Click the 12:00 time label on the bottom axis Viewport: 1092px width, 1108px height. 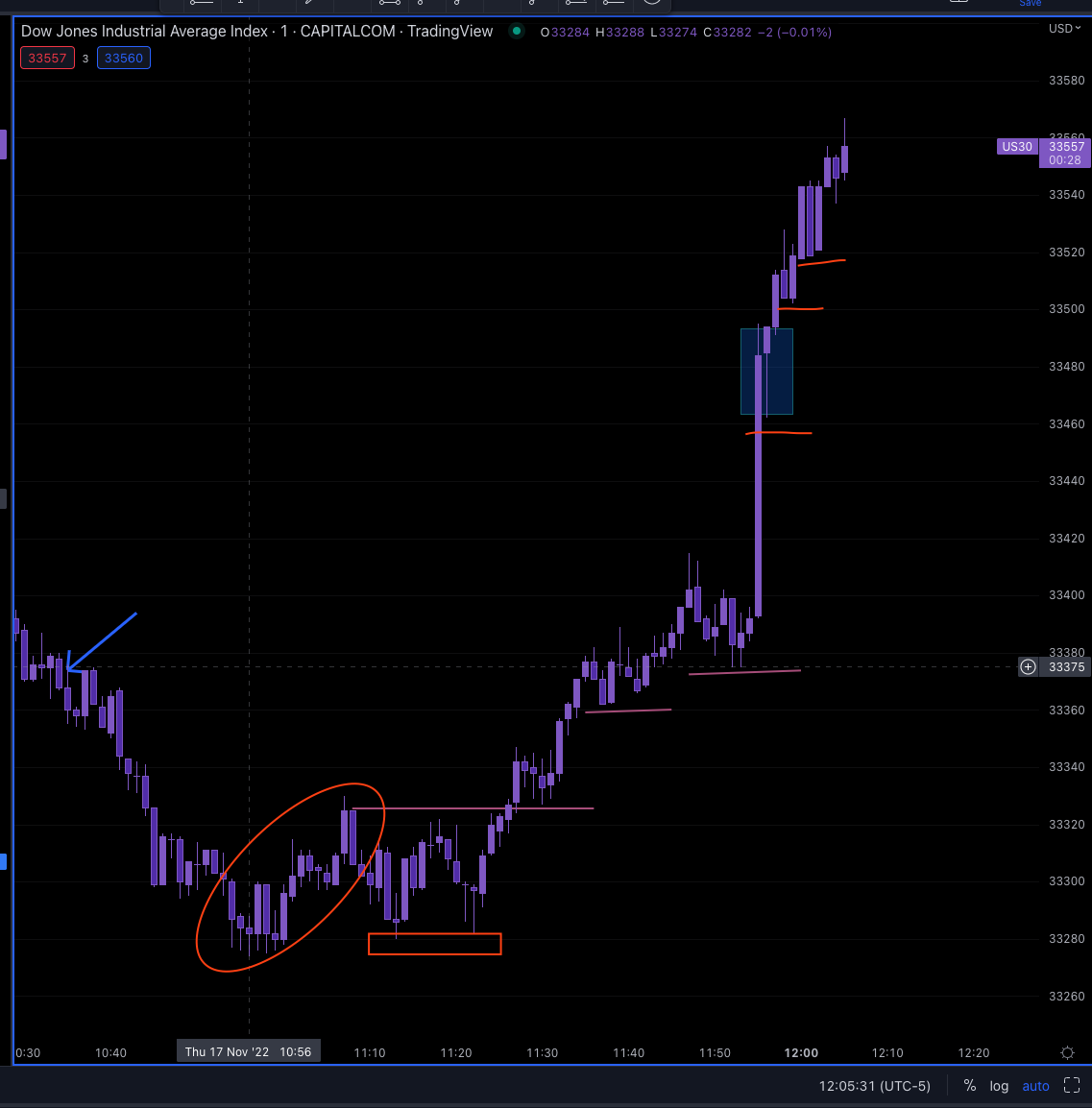pyautogui.click(x=801, y=1052)
